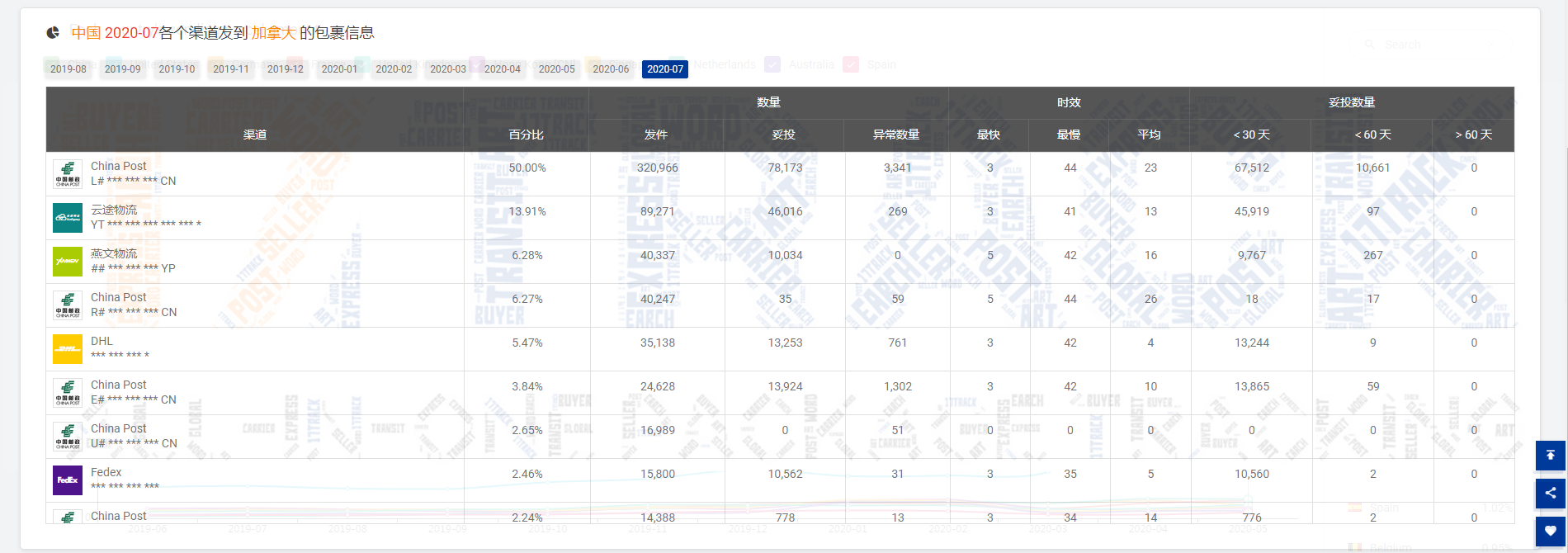Click the 89,271 sent count cell
1568x553 pixels.
click(658, 211)
